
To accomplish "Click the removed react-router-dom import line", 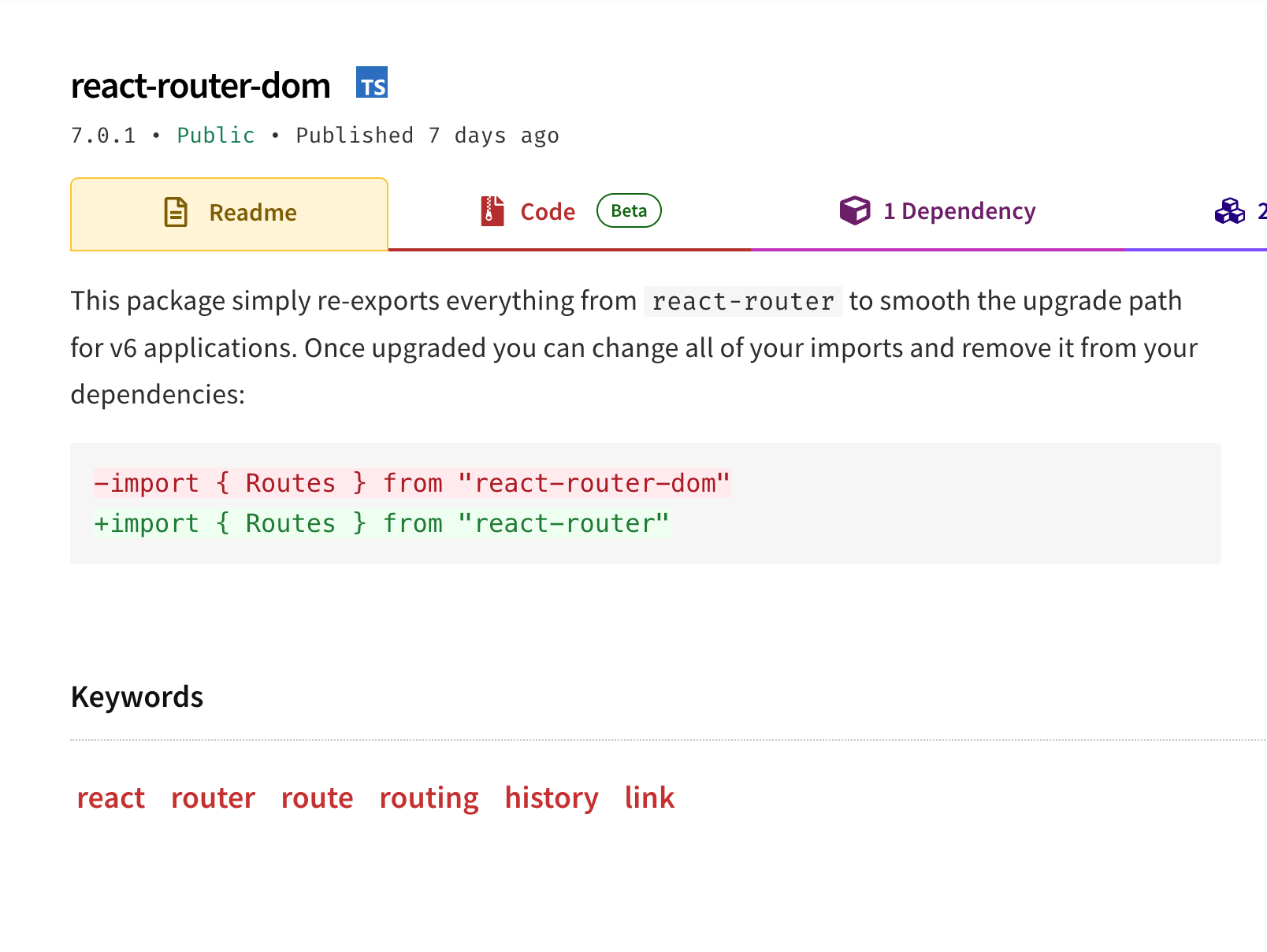I will click(x=412, y=482).
